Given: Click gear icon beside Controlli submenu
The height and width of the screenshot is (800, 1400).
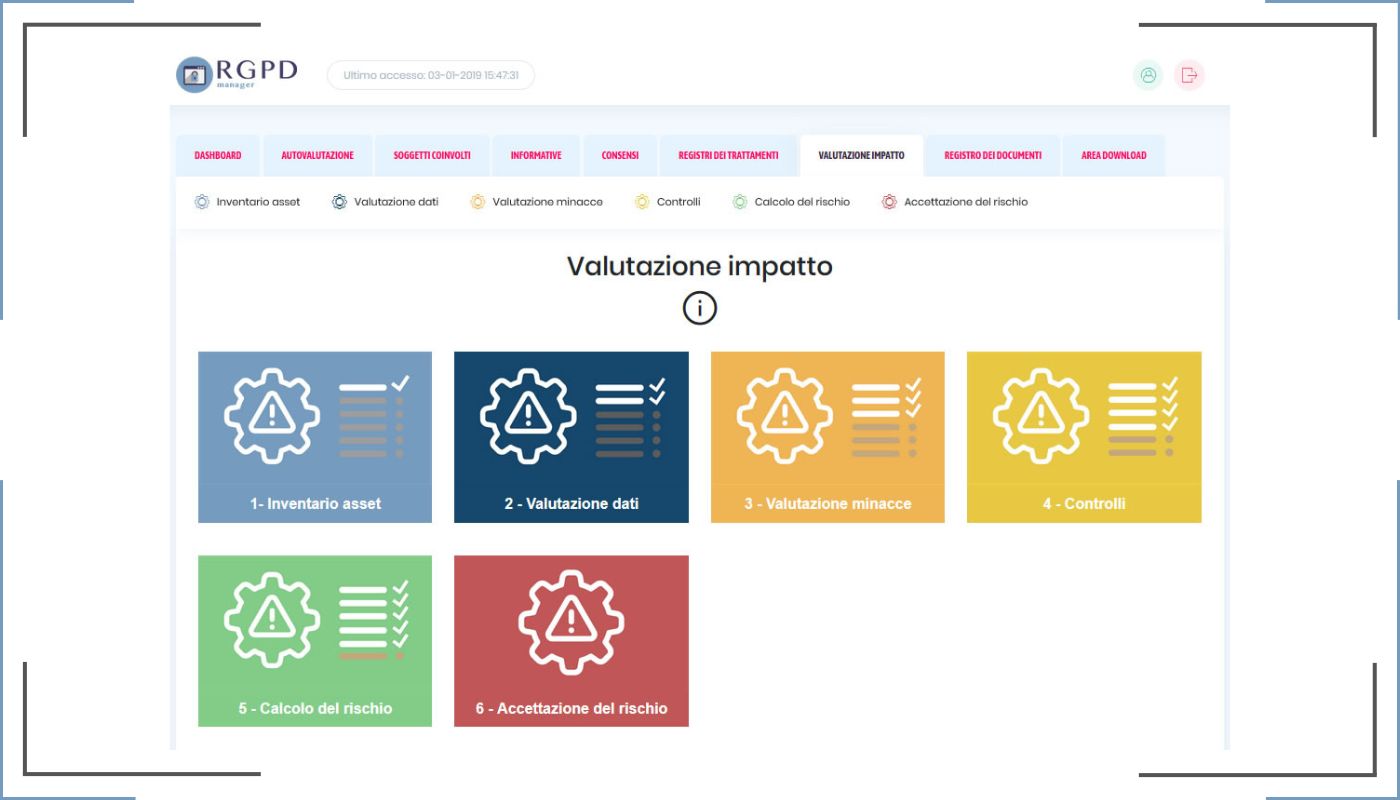Looking at the screenshot, I should 642,202.
